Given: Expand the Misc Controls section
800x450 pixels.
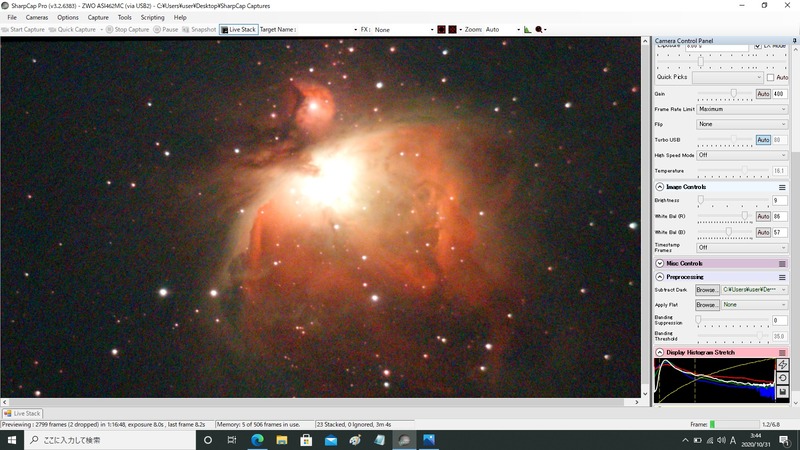Looking at the screenshot, I should [x=659, y=263].
